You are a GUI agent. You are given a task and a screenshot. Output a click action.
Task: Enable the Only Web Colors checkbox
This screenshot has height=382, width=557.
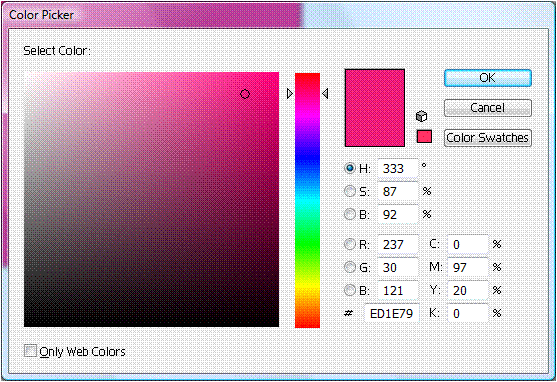[x=30, y=351]
